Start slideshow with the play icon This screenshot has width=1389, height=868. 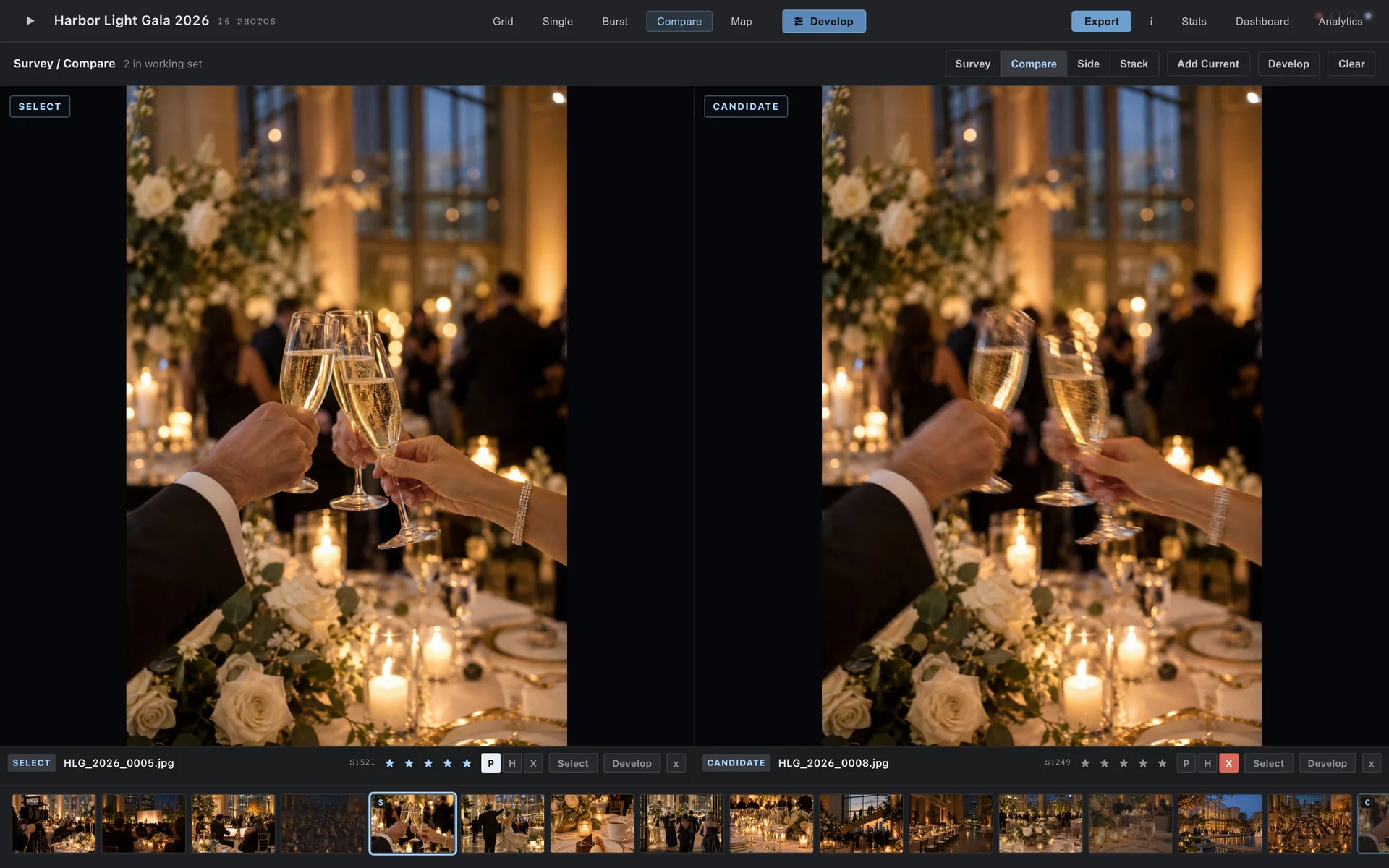click(30, 21)
